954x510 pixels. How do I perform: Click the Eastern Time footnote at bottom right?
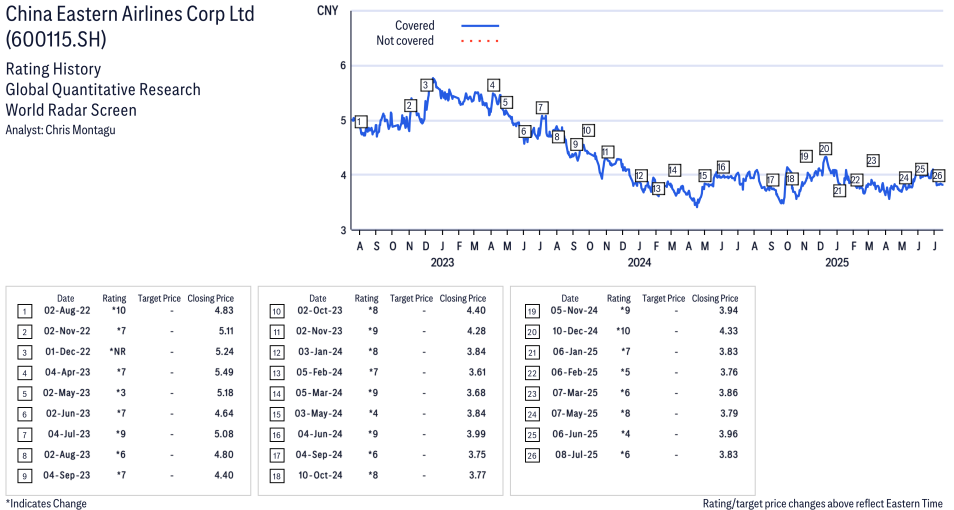[x=823, y=504]
